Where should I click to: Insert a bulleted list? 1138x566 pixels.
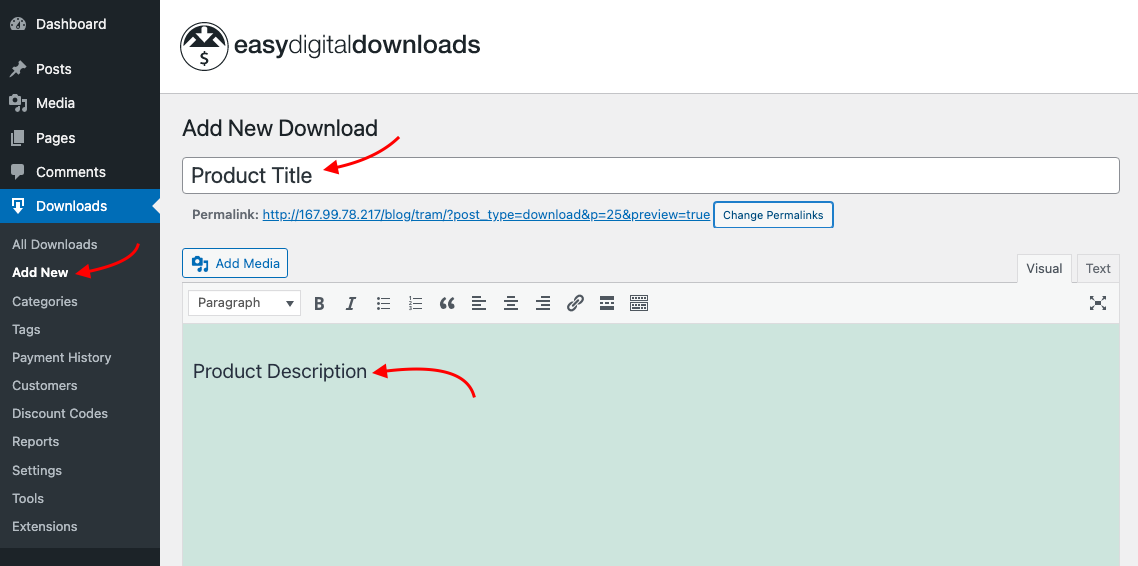384,303
